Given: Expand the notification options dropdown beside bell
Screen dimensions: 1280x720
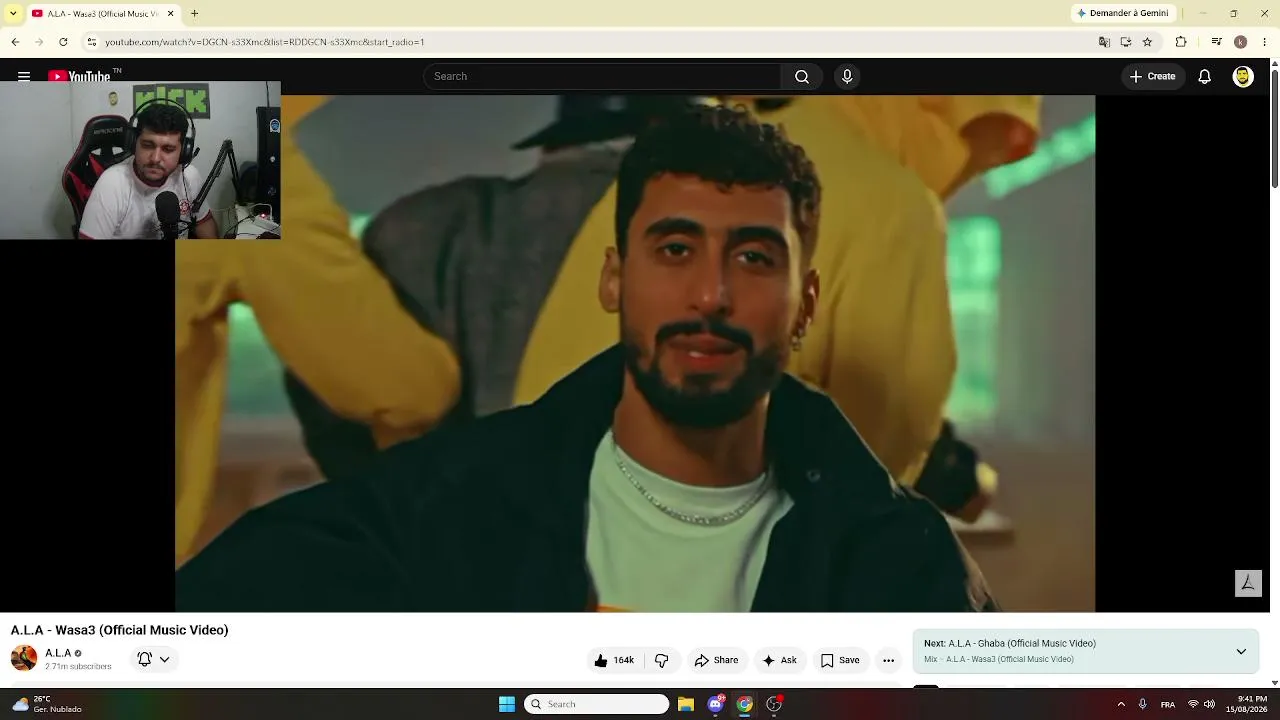Looking at the screenshot, I should click(x=164, y=659).
